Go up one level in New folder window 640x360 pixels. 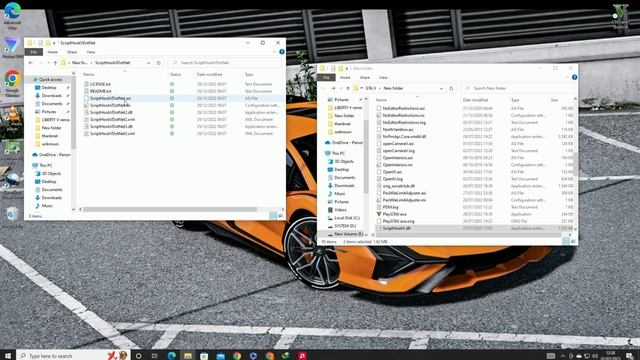tap(348, 88)
